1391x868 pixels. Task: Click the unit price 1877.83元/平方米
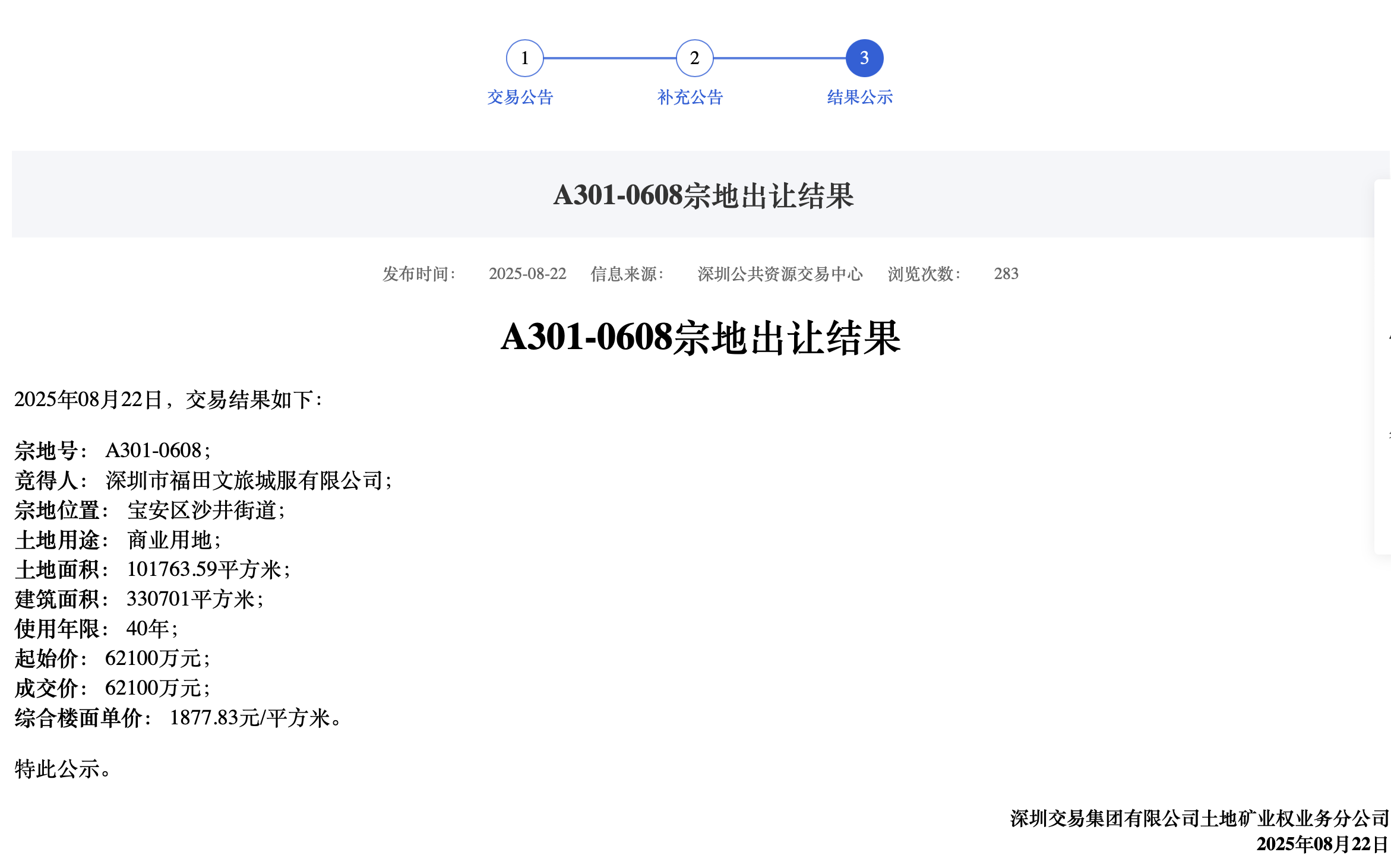[250, 718]
